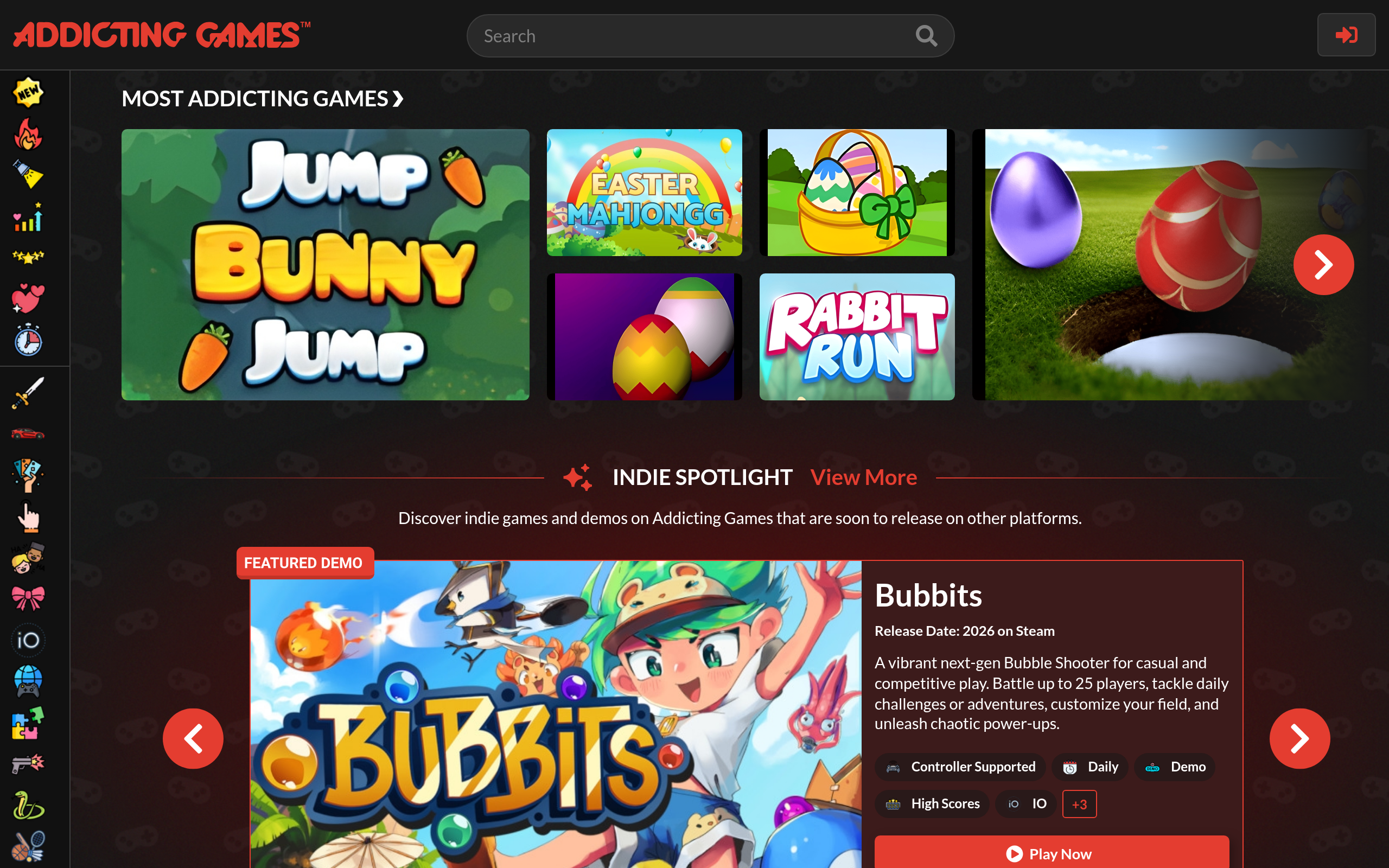The height and width of the screenshot is (868, 1389).
Task: Select the High Scores tag
Action: (x=932, y=803)
